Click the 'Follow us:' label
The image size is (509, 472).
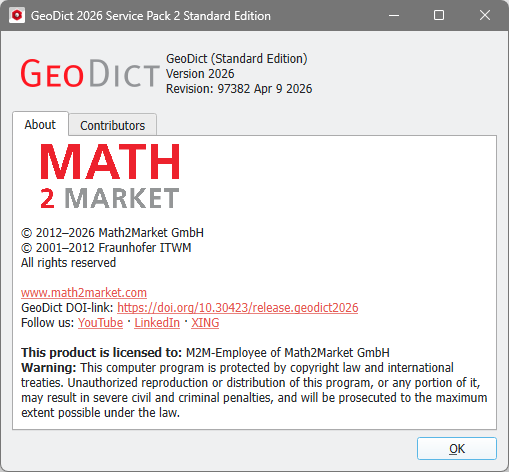[47, 323]
